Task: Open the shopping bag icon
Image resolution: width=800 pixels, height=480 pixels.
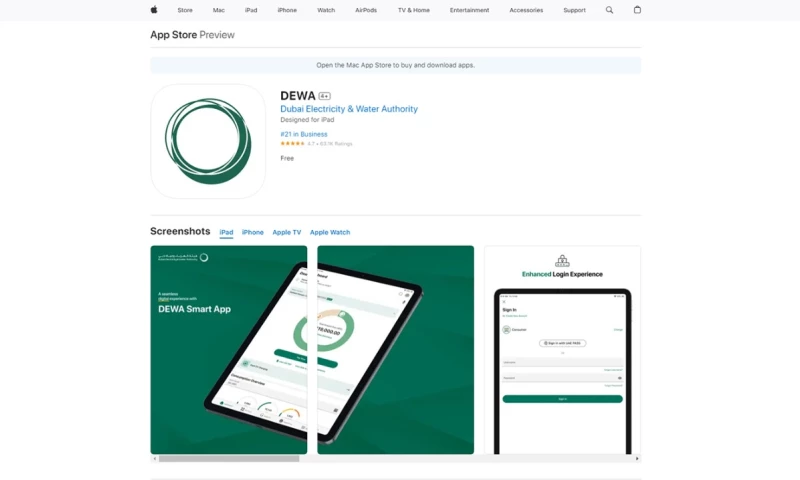Action: (637, 10)
